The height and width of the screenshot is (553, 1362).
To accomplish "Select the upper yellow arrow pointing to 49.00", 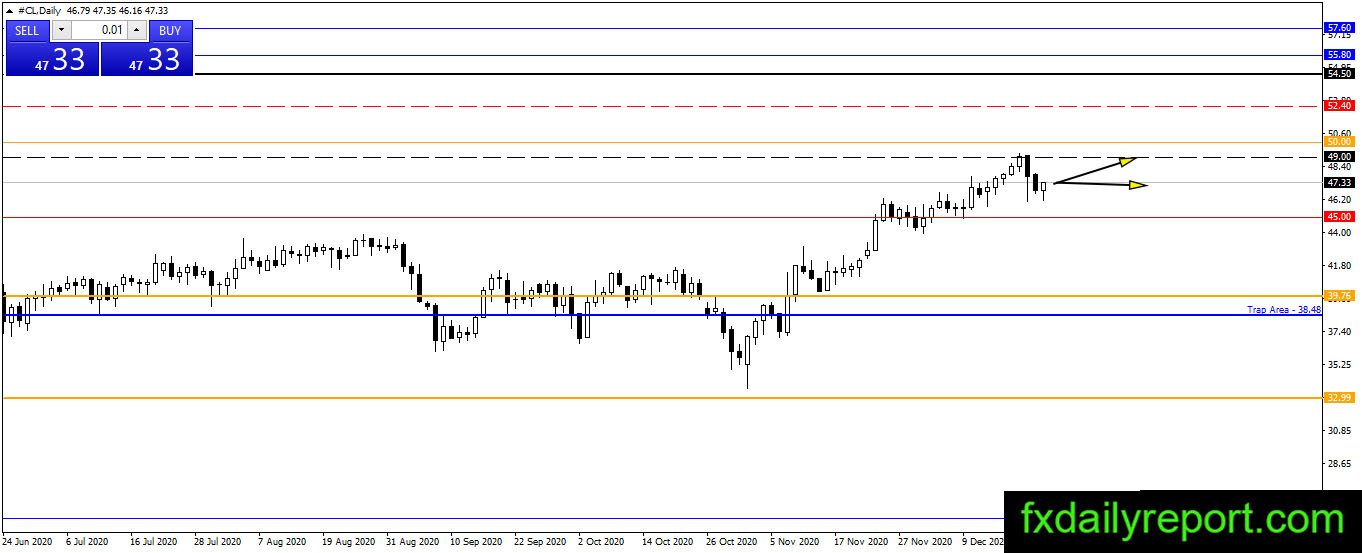I will (1095, 170).
